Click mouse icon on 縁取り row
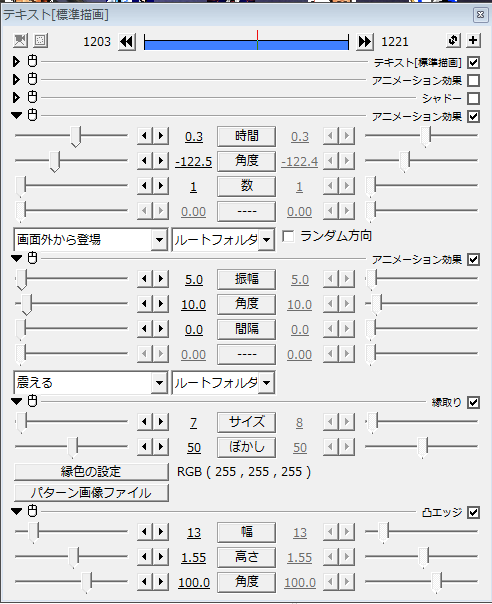This screenshot has width=492, height=604. click(33, 401)
